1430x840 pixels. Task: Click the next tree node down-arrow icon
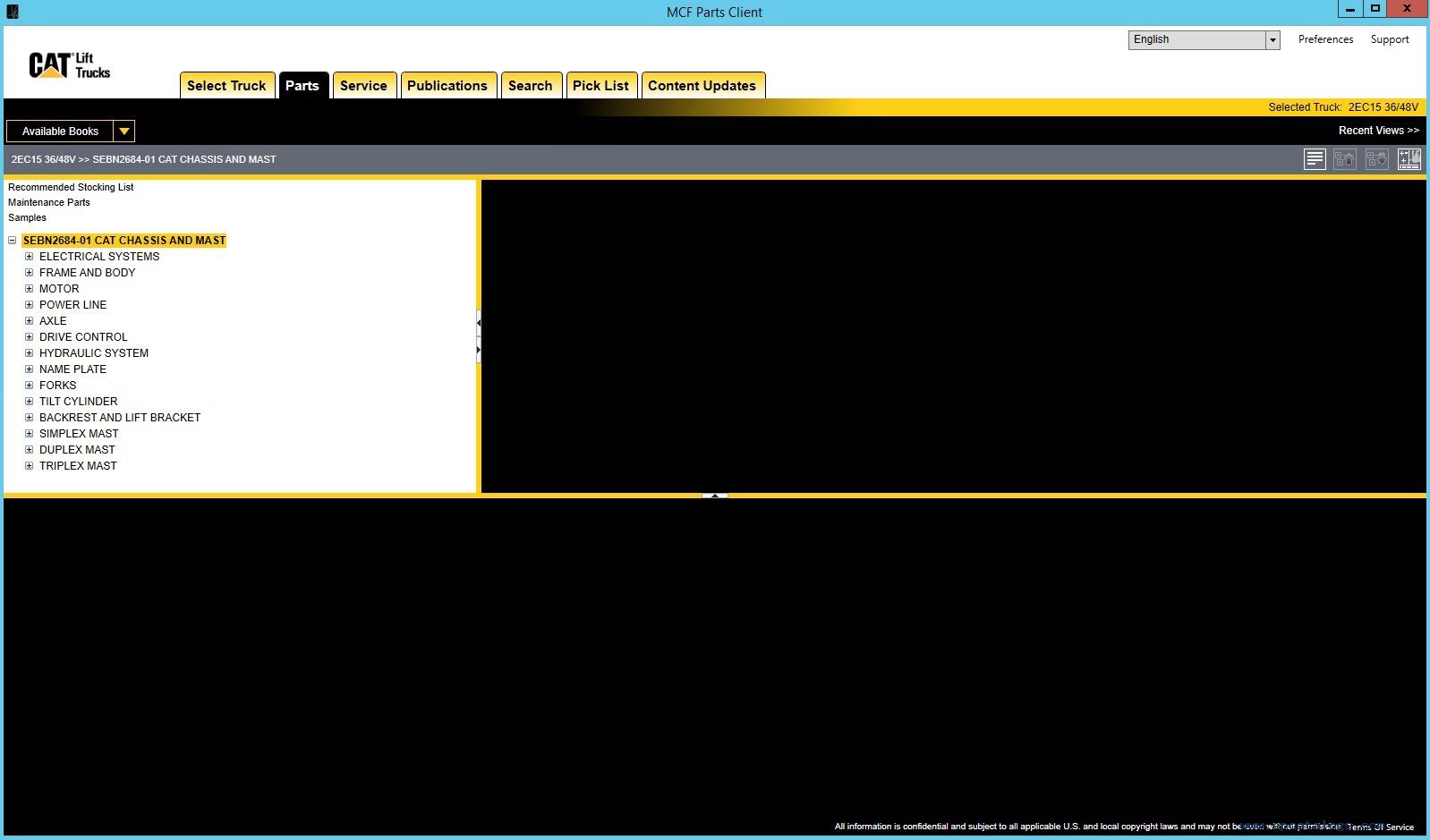coord(1377,159)
